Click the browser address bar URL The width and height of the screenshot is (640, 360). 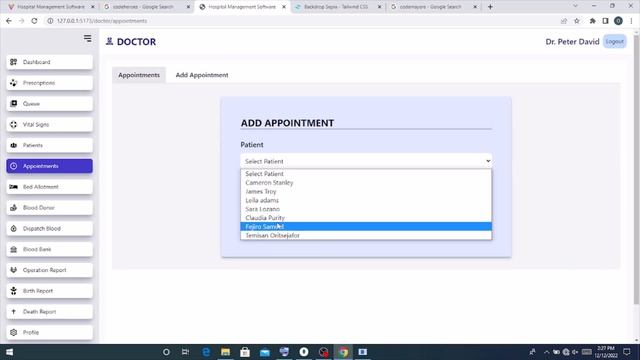click(102, 21)
